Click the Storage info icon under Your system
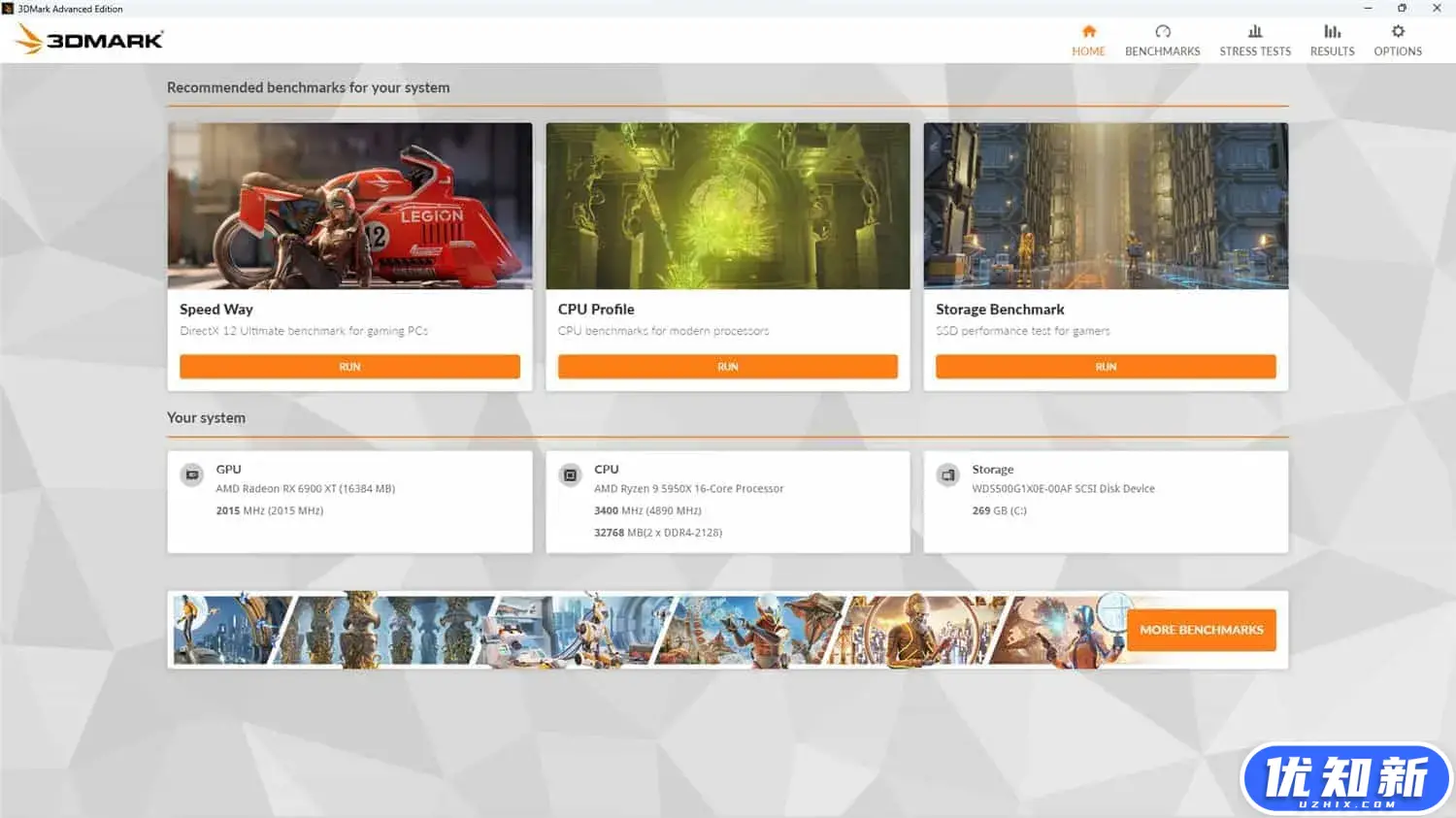Screen dimensions: 1456x818 tap(947, 474)
